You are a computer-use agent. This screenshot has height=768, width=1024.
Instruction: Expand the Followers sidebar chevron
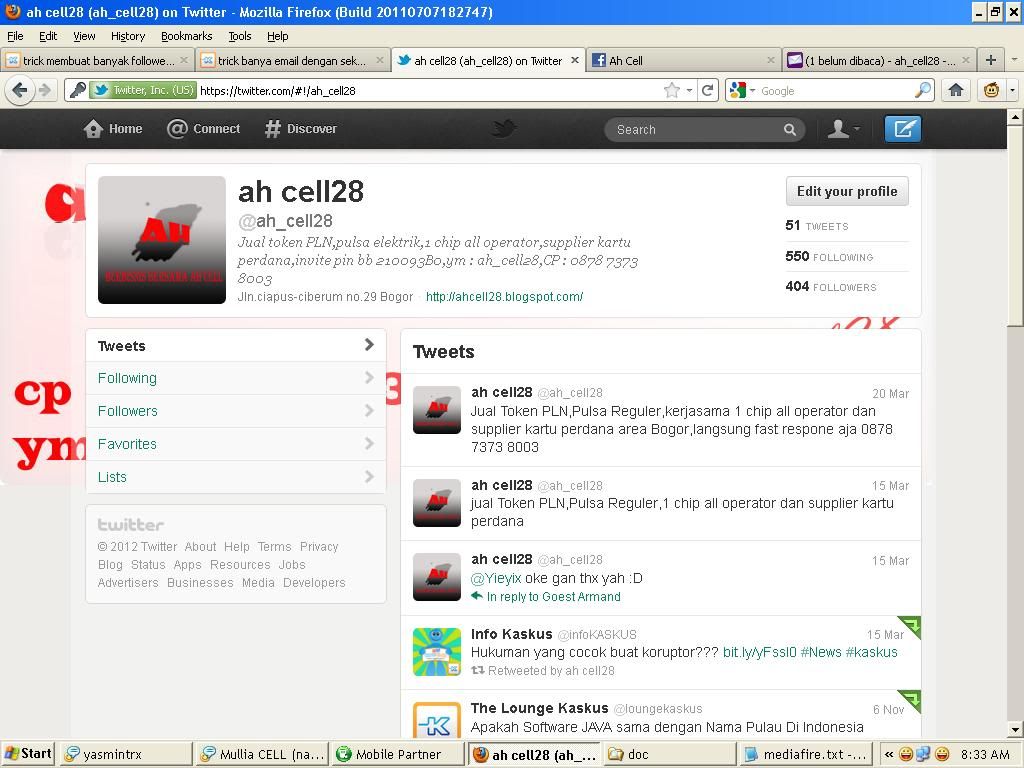click(369, 411)
